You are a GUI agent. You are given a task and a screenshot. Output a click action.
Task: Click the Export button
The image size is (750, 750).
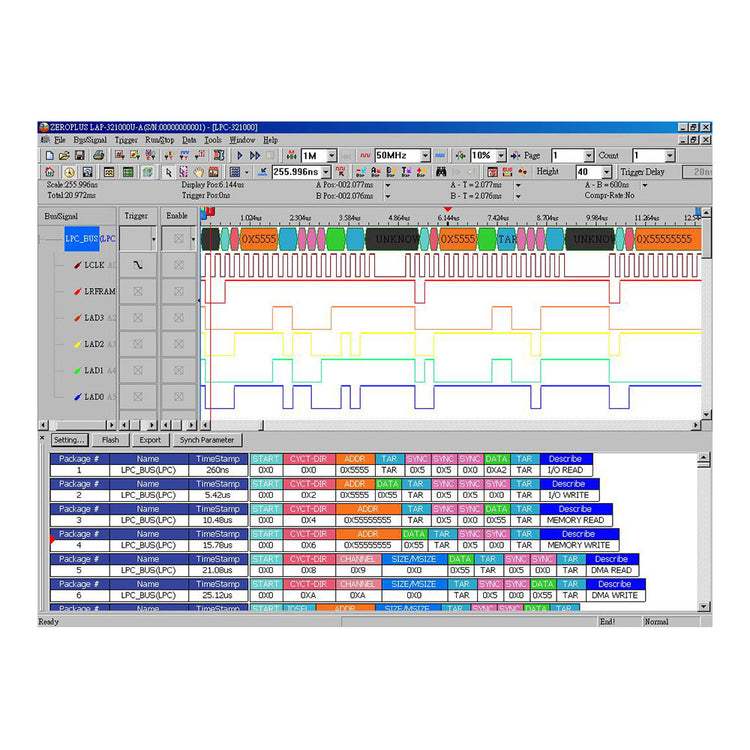pyautogui.click(x=150, y=440)
